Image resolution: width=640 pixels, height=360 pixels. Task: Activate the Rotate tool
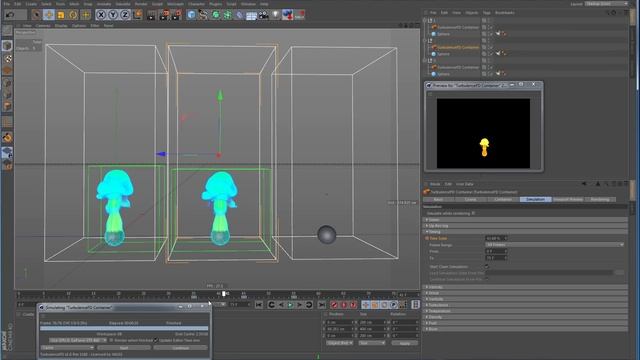point(73,15)
